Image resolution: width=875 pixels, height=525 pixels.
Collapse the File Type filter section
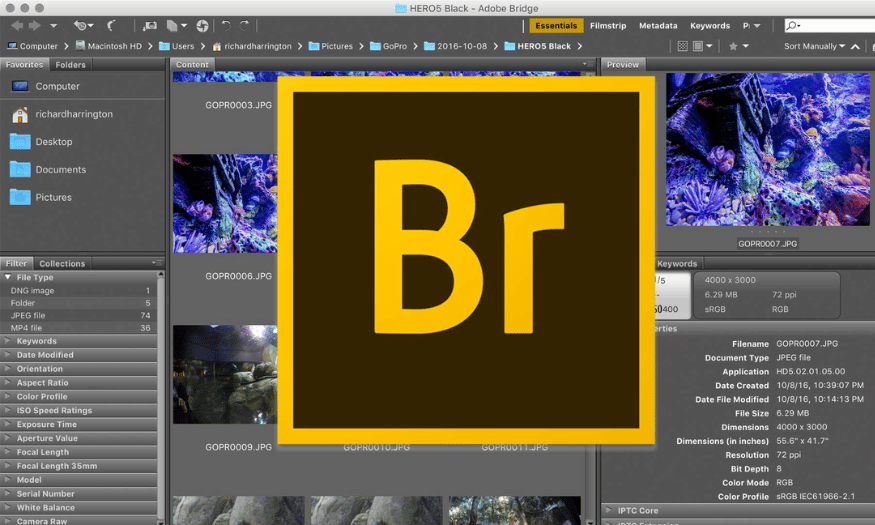(x=8, y=277)
